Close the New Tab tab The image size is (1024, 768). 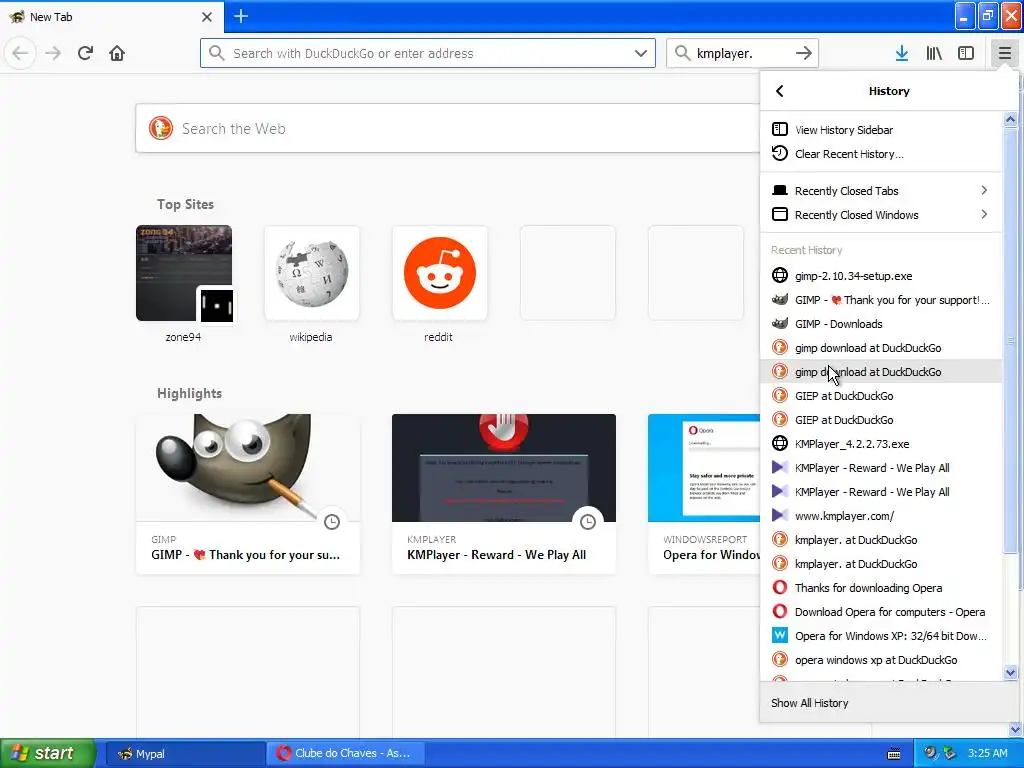(206, 17)
